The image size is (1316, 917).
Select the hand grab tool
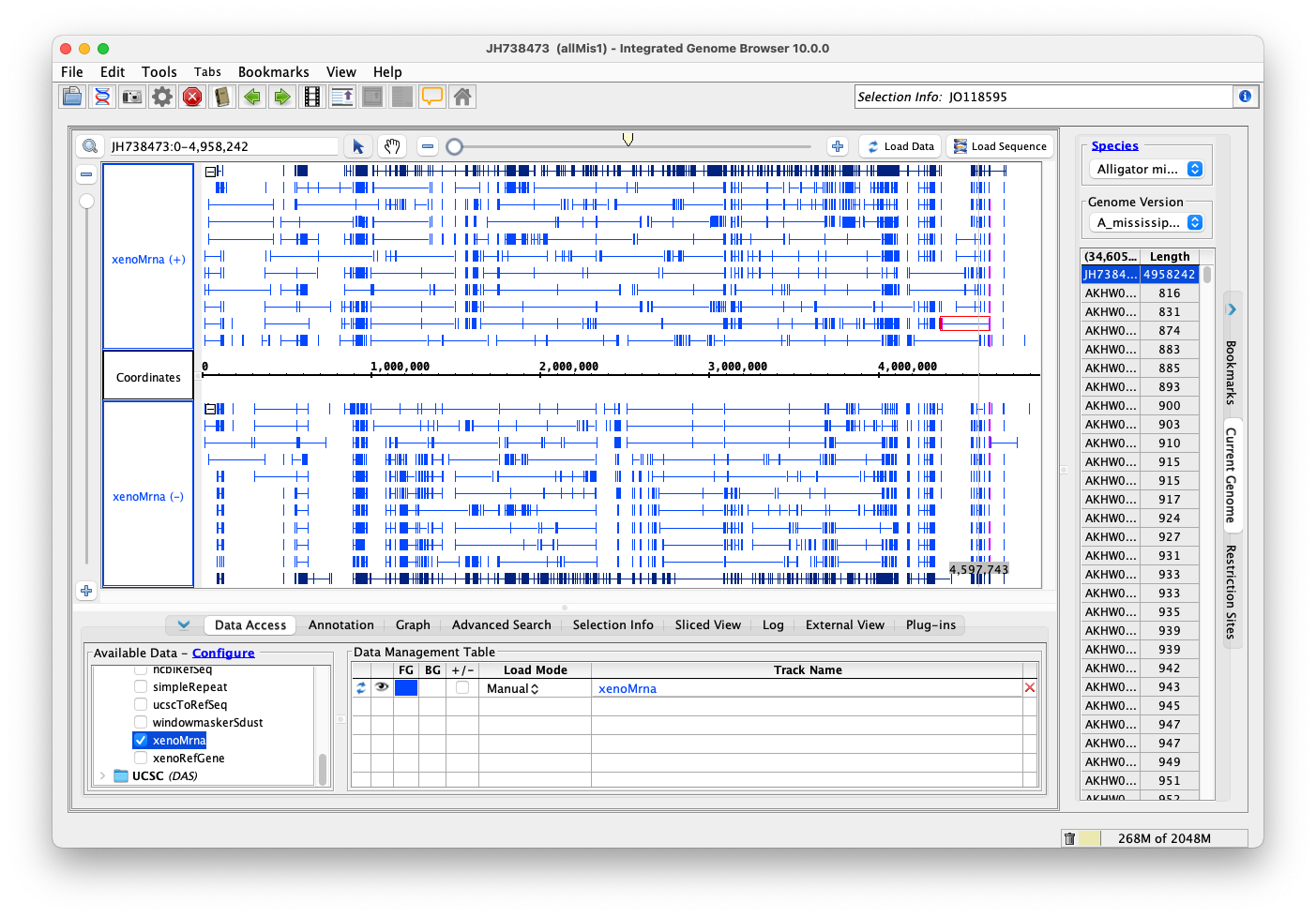392,146
